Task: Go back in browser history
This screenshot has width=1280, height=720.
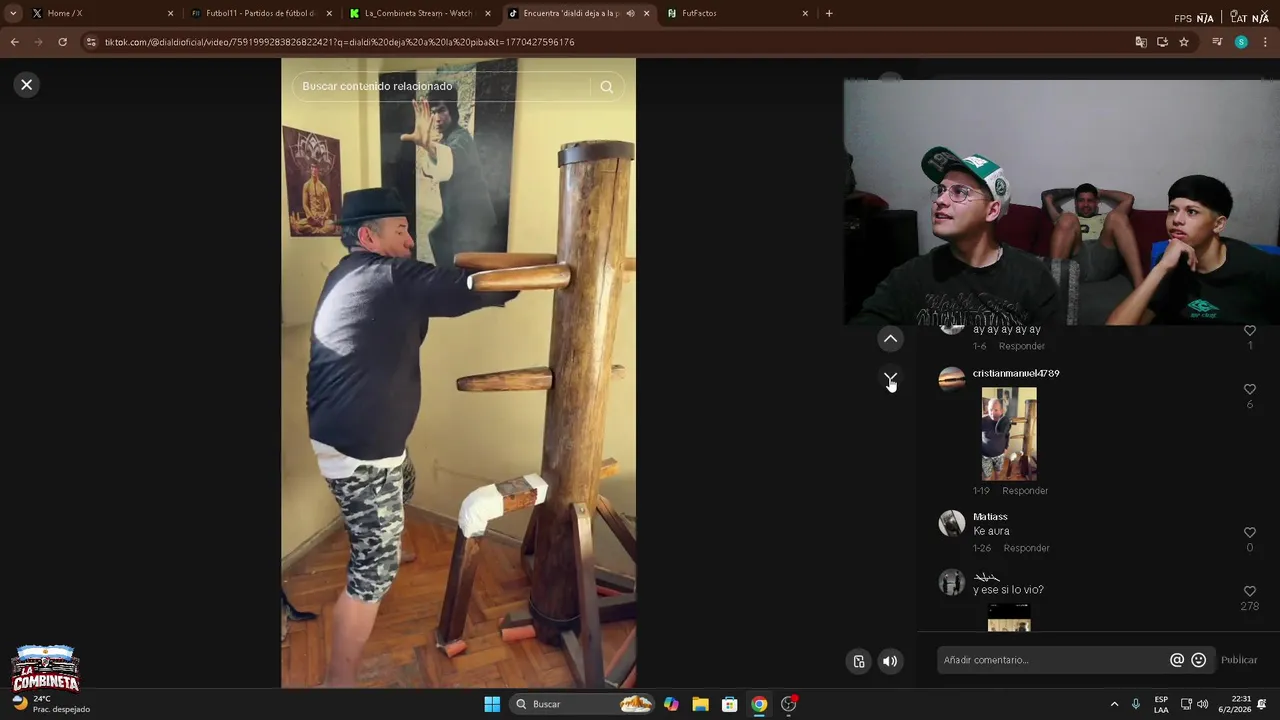Action: (x=14, y=42)
